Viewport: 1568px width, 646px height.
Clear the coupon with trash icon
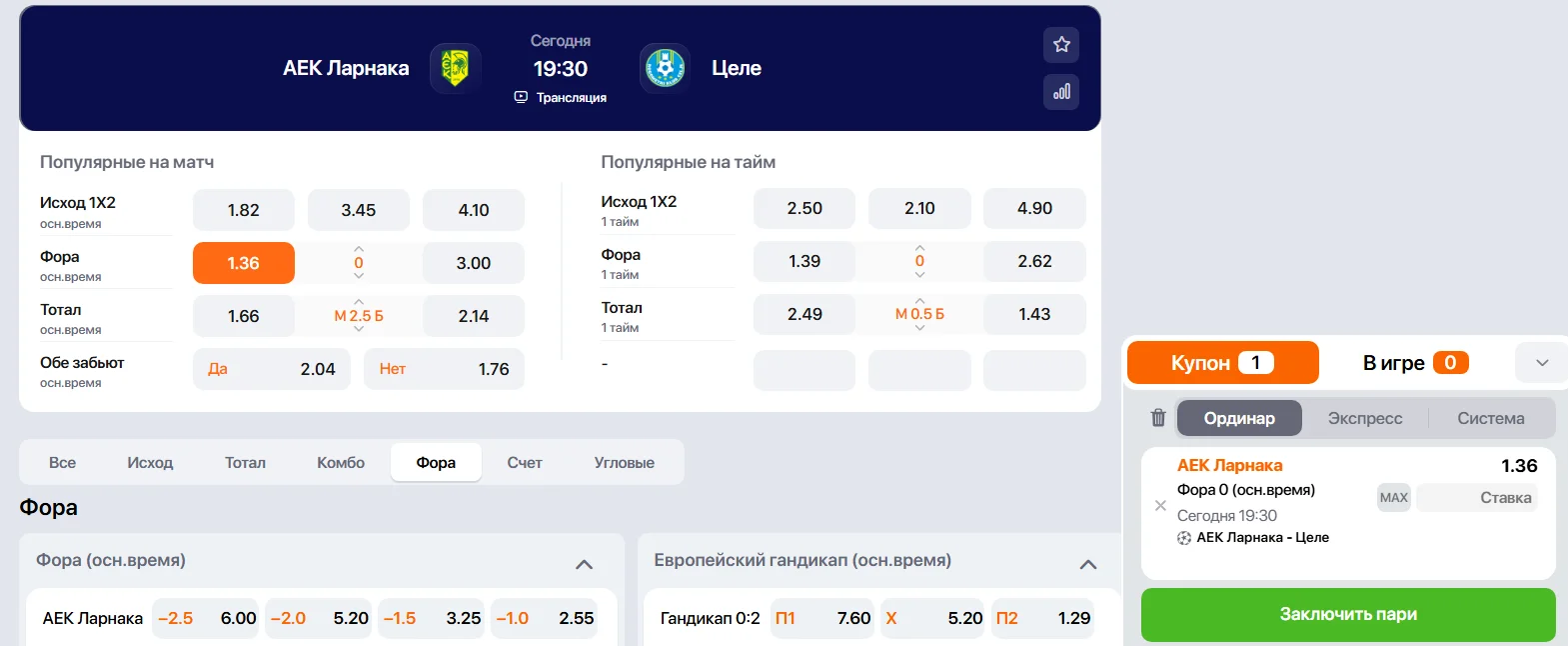pyautogui.click(x=1158, y=418)
